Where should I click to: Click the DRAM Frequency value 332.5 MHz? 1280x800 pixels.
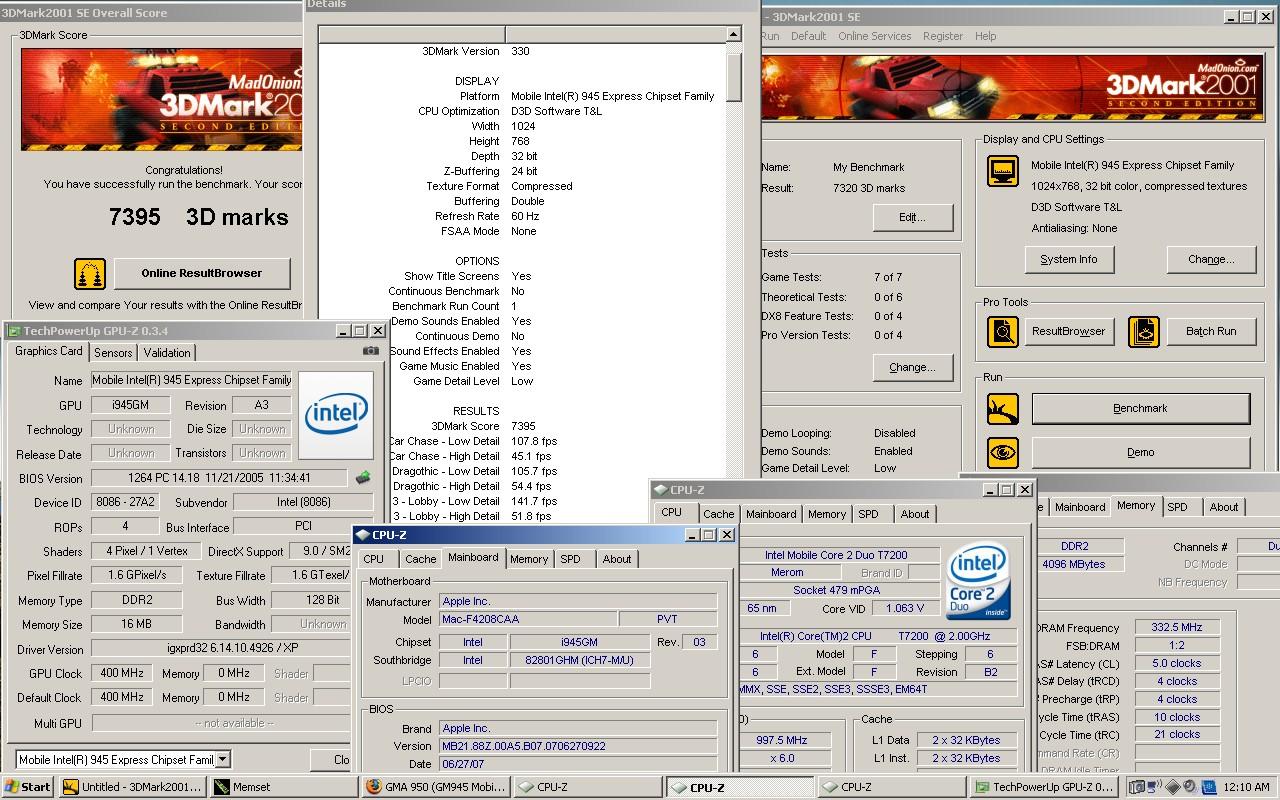click(x=1177, y=628)
